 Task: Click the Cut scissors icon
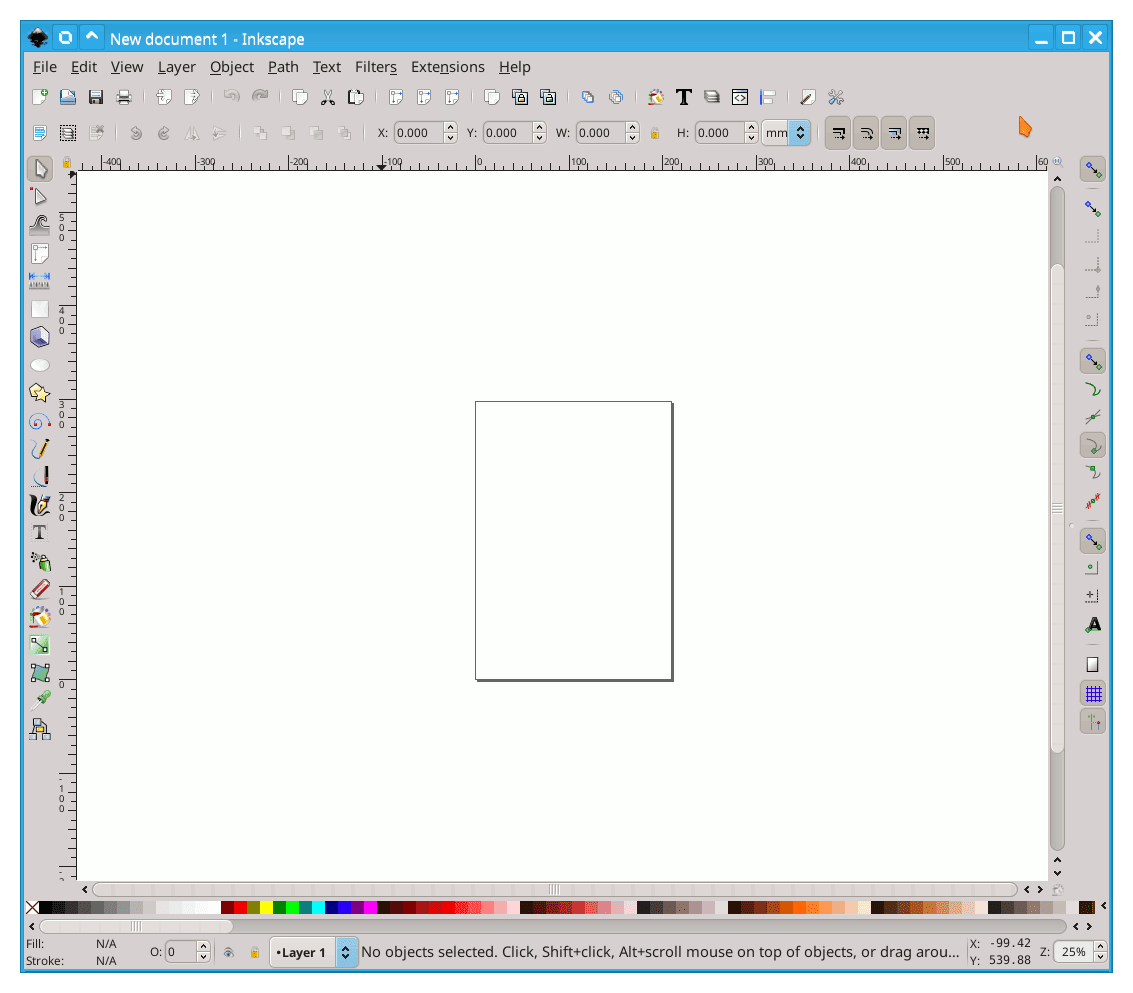point(328,97)
